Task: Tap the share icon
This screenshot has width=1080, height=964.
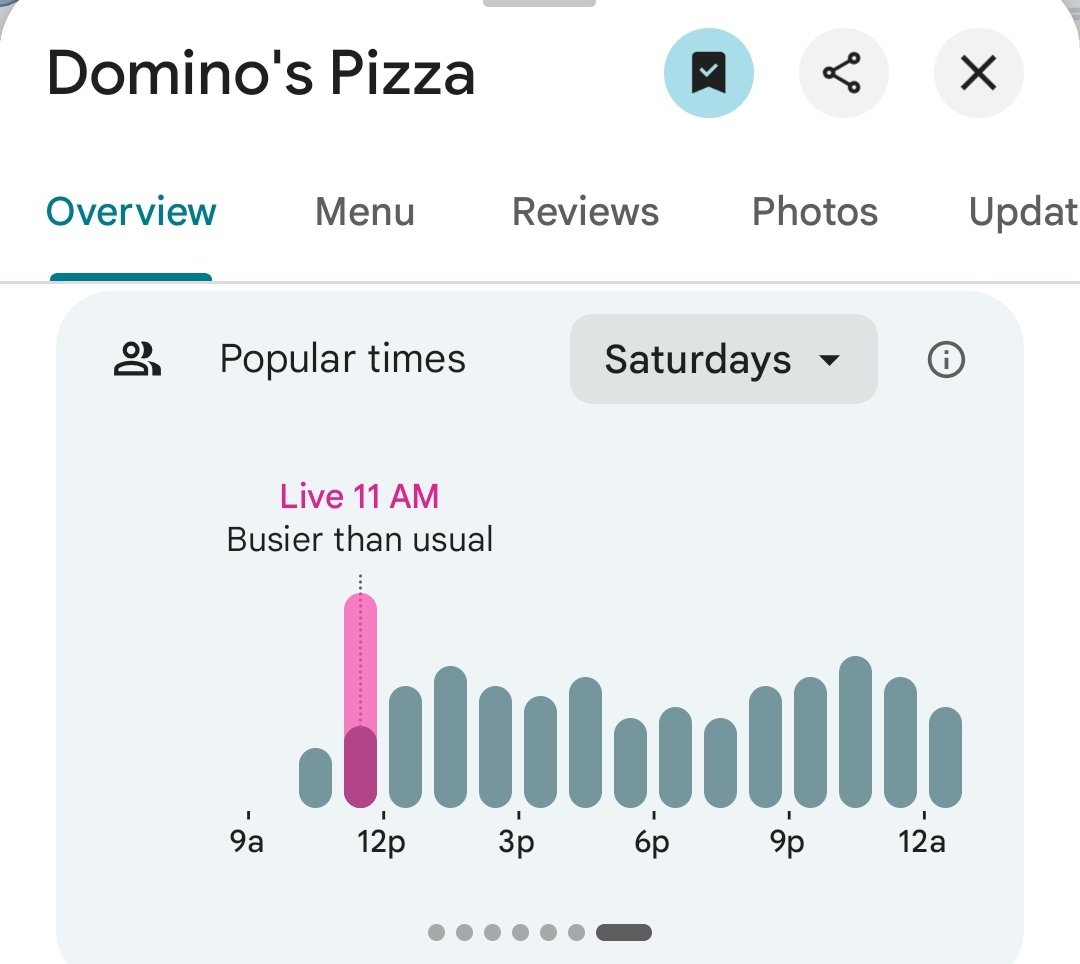Action: 843,73
